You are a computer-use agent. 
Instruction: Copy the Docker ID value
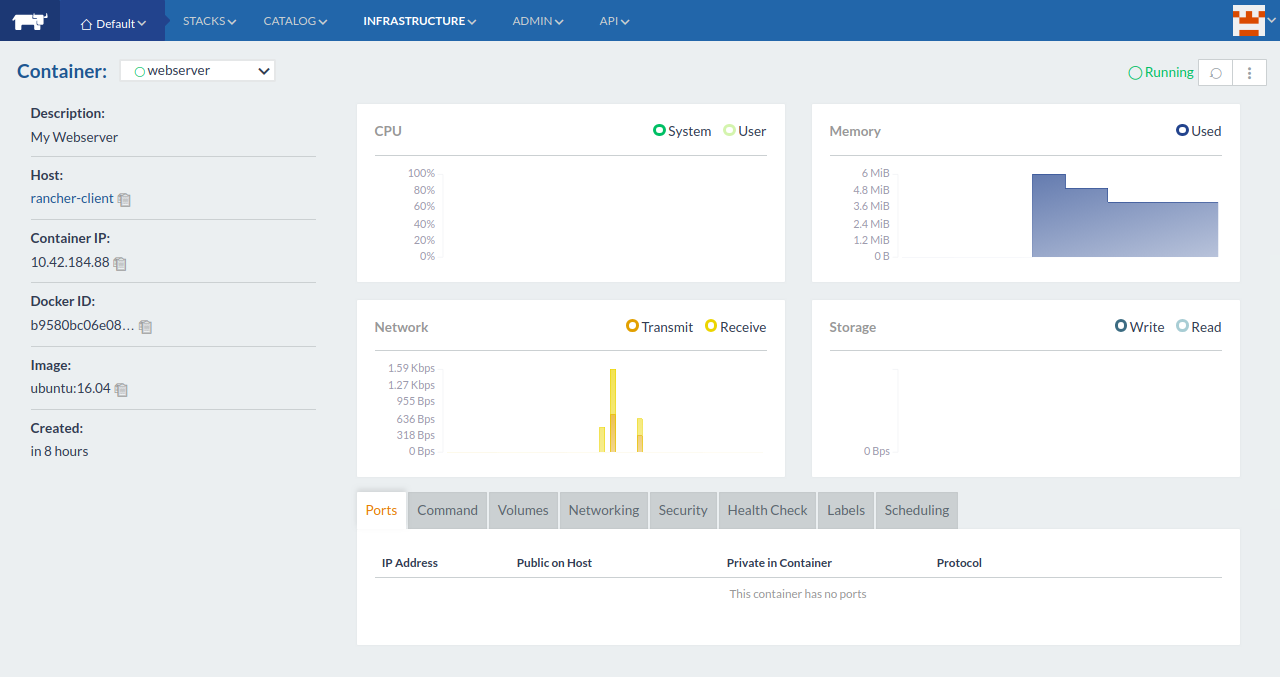145,326
